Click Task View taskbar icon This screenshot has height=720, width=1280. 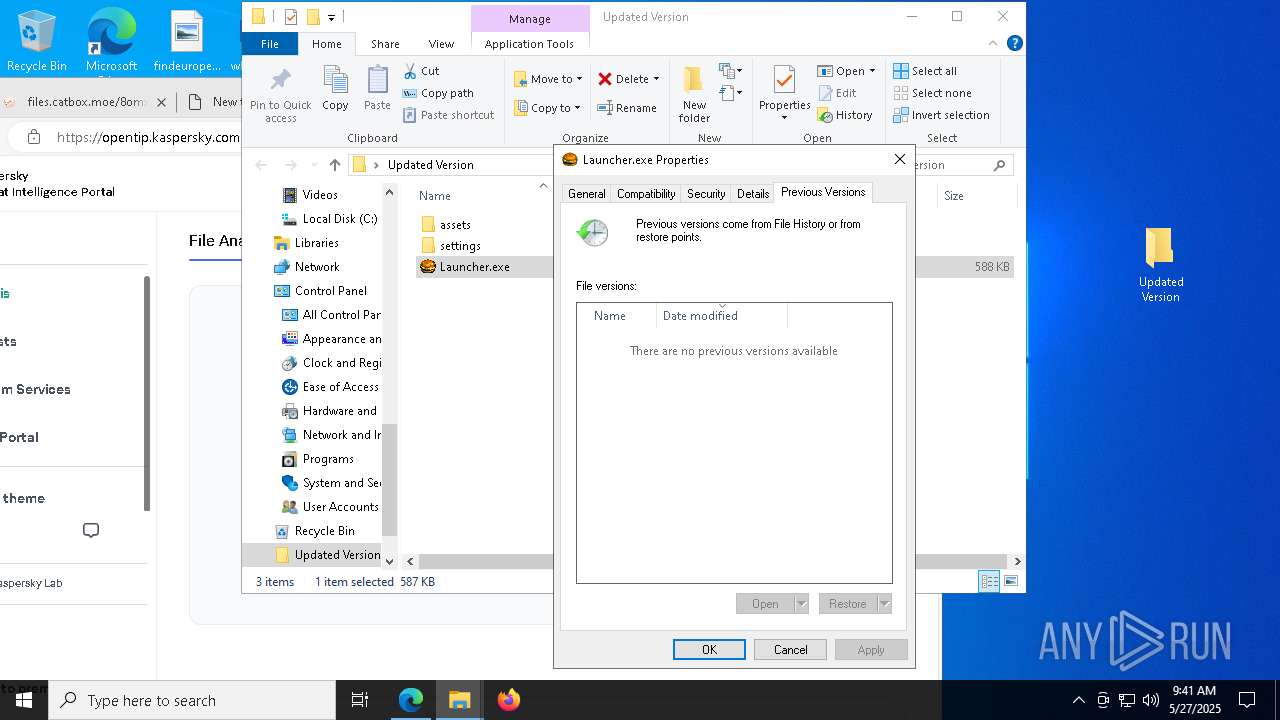tap(360, 700)
